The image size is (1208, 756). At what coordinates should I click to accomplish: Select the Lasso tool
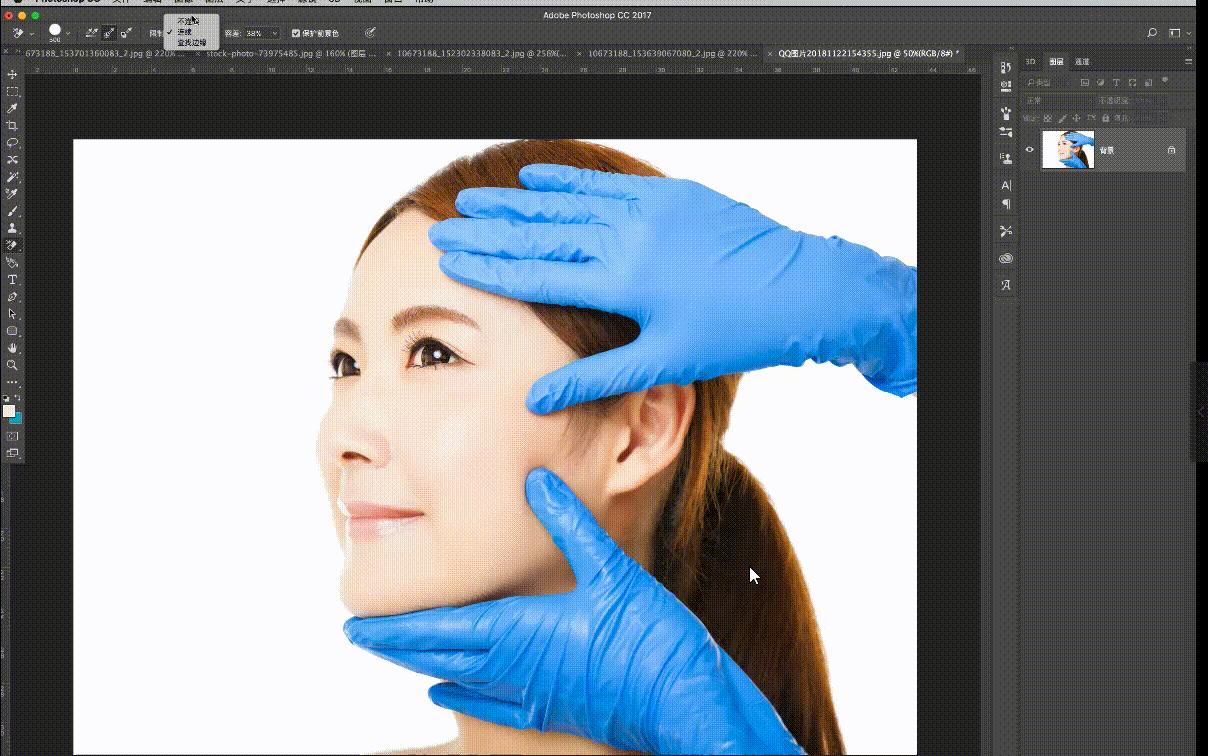pyautogui.click(x=13, y=143)
